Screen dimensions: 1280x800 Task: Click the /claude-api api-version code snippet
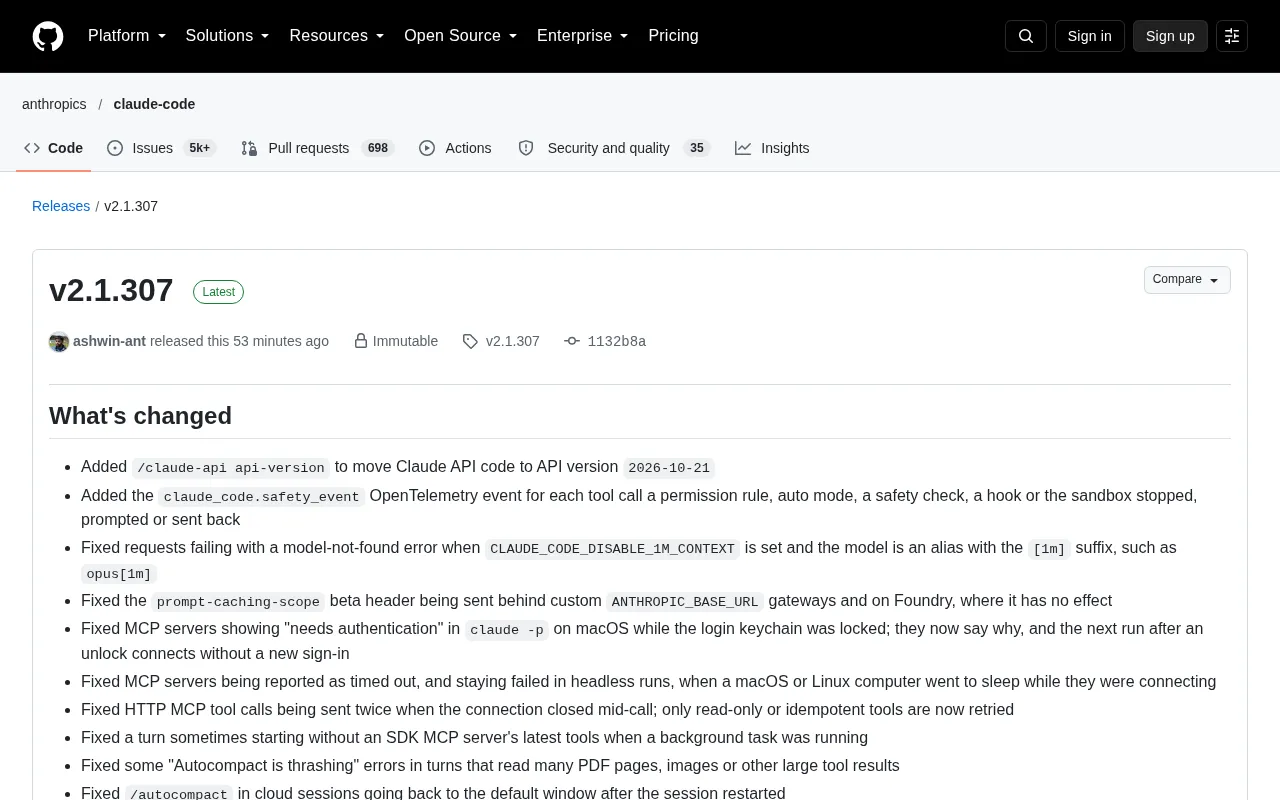pyautogui.click(x=231, y=468)
